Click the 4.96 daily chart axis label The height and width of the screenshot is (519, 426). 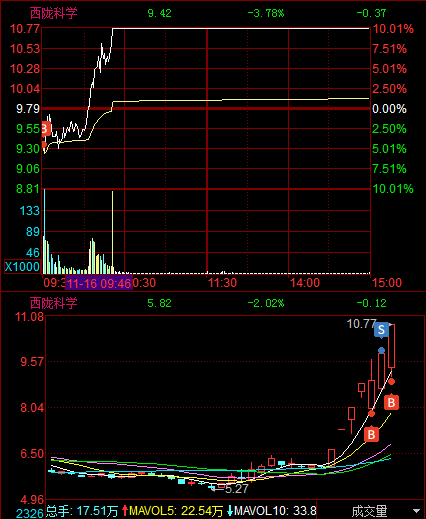(32, 500)
